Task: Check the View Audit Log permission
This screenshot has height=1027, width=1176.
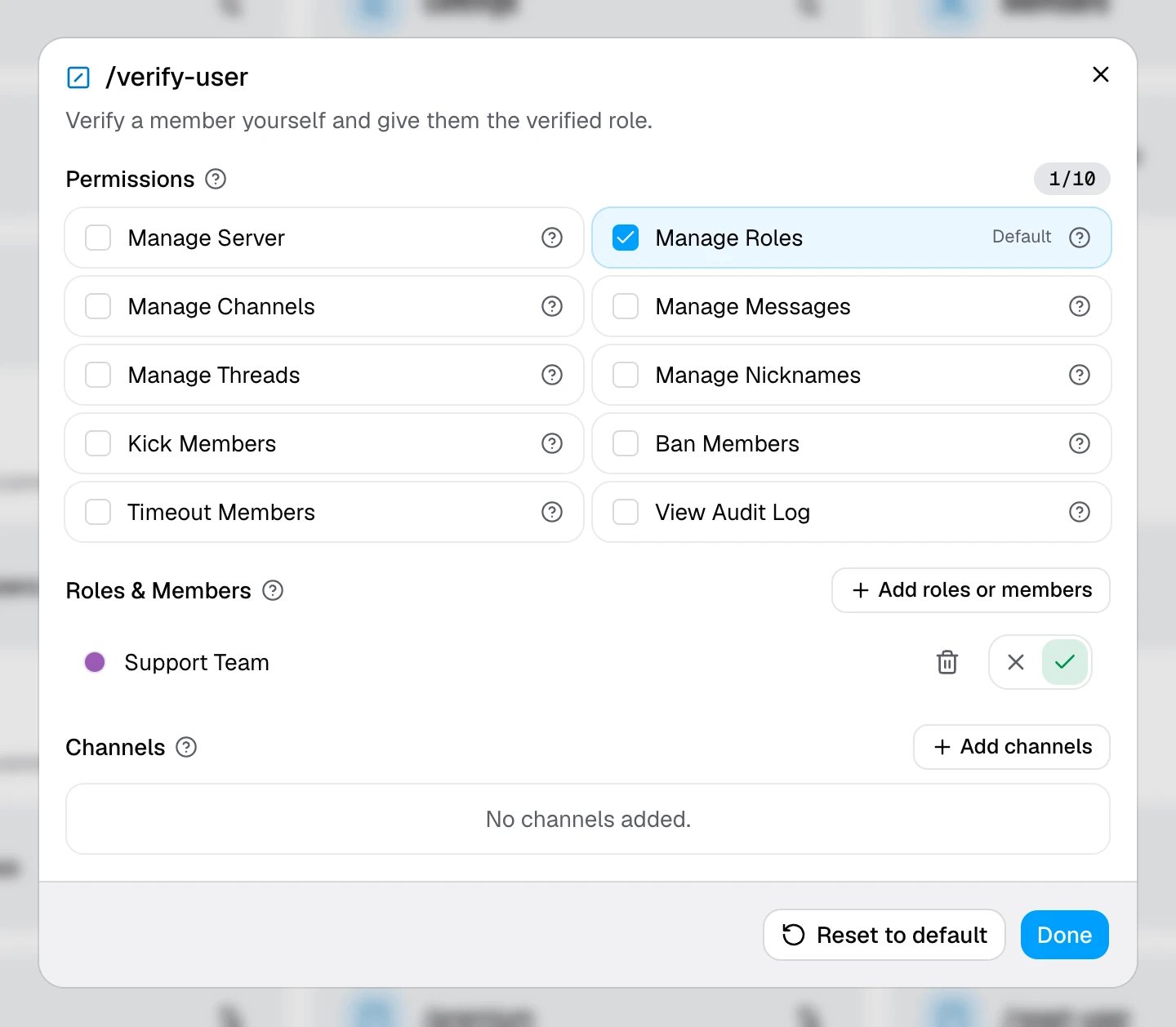Action: (626, 512)
